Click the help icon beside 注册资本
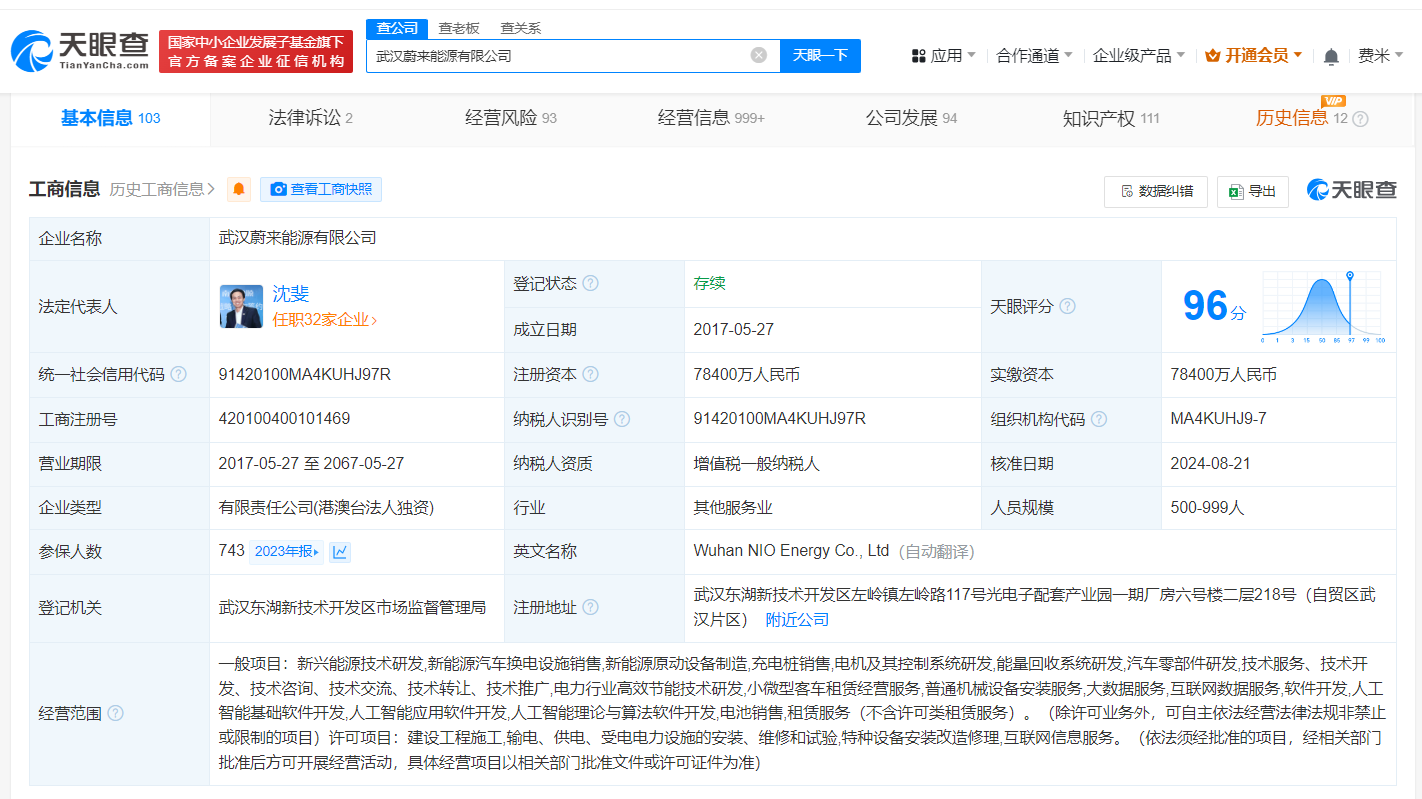Screen dimensions: 1422x799 pyautogui.click(x=590, y=374)
